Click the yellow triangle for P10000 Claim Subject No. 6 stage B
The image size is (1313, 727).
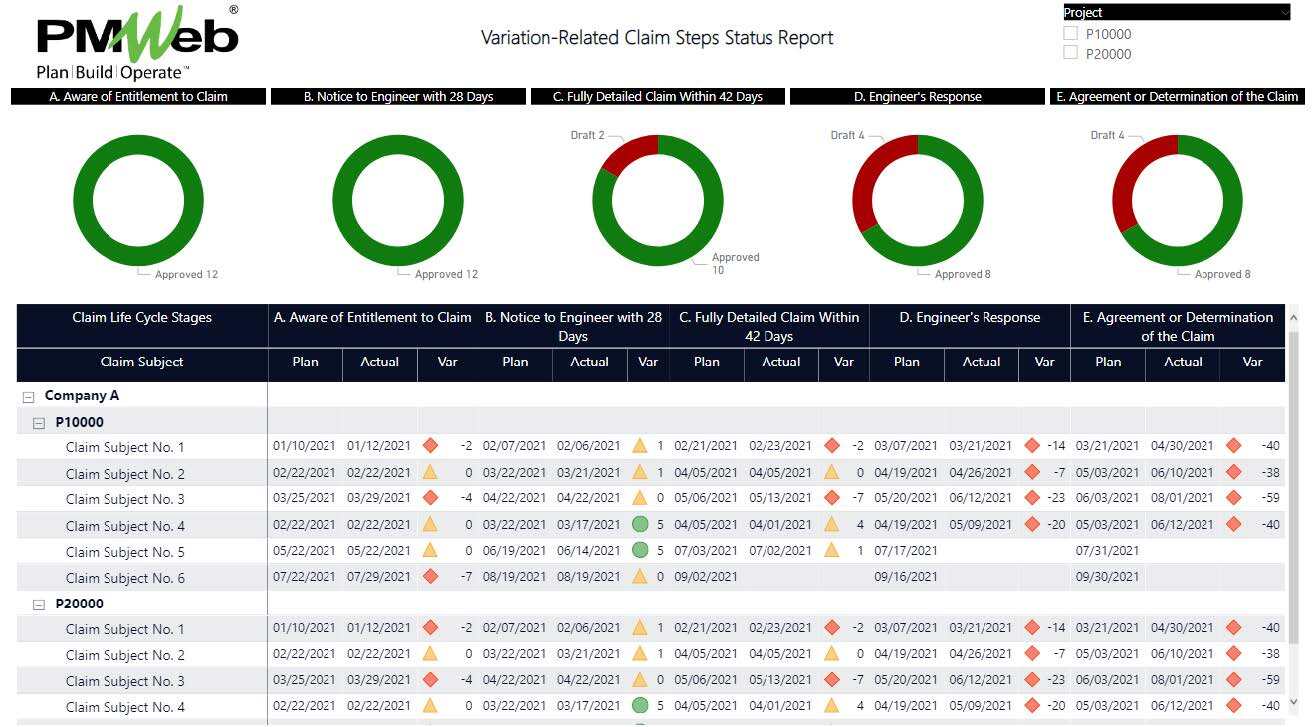point(640,576)
